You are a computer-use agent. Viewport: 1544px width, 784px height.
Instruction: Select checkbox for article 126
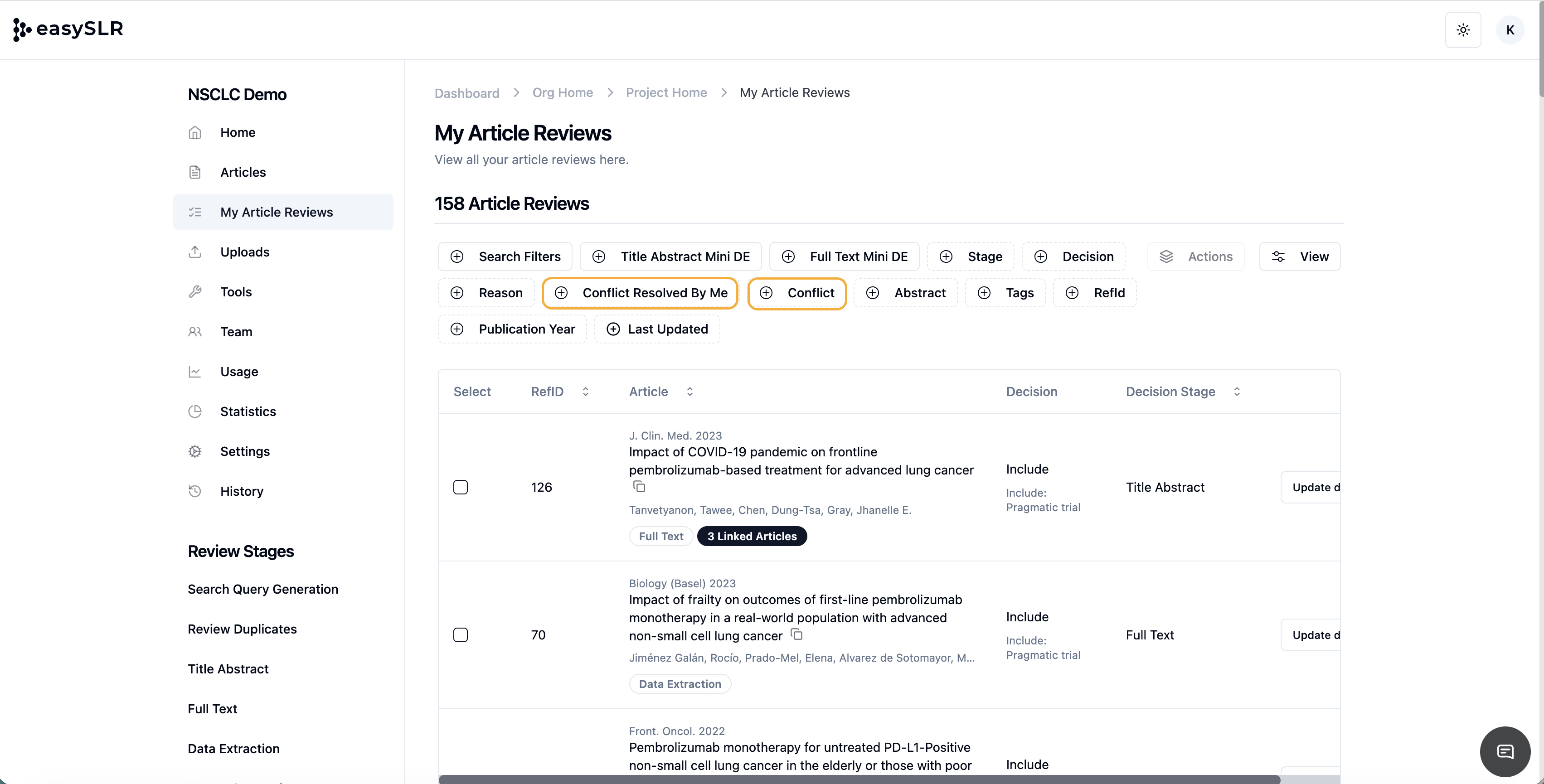[x=460, y=487]
